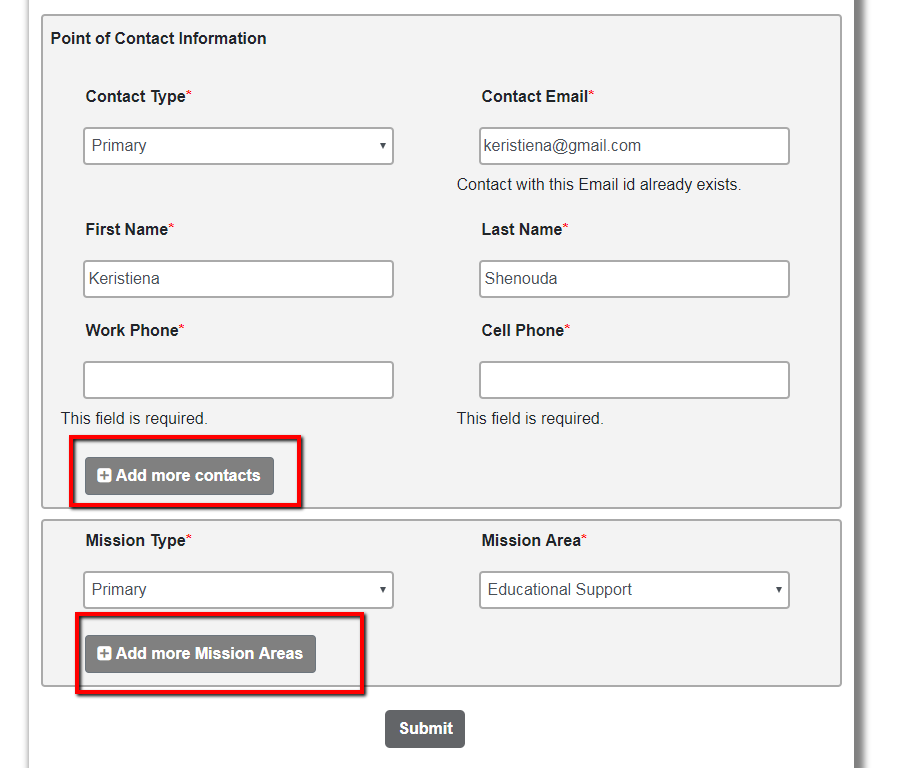902x768 pixels.
Task: Click plus icon on Add more Mission Areas
Action: click(x=104, y=653)
